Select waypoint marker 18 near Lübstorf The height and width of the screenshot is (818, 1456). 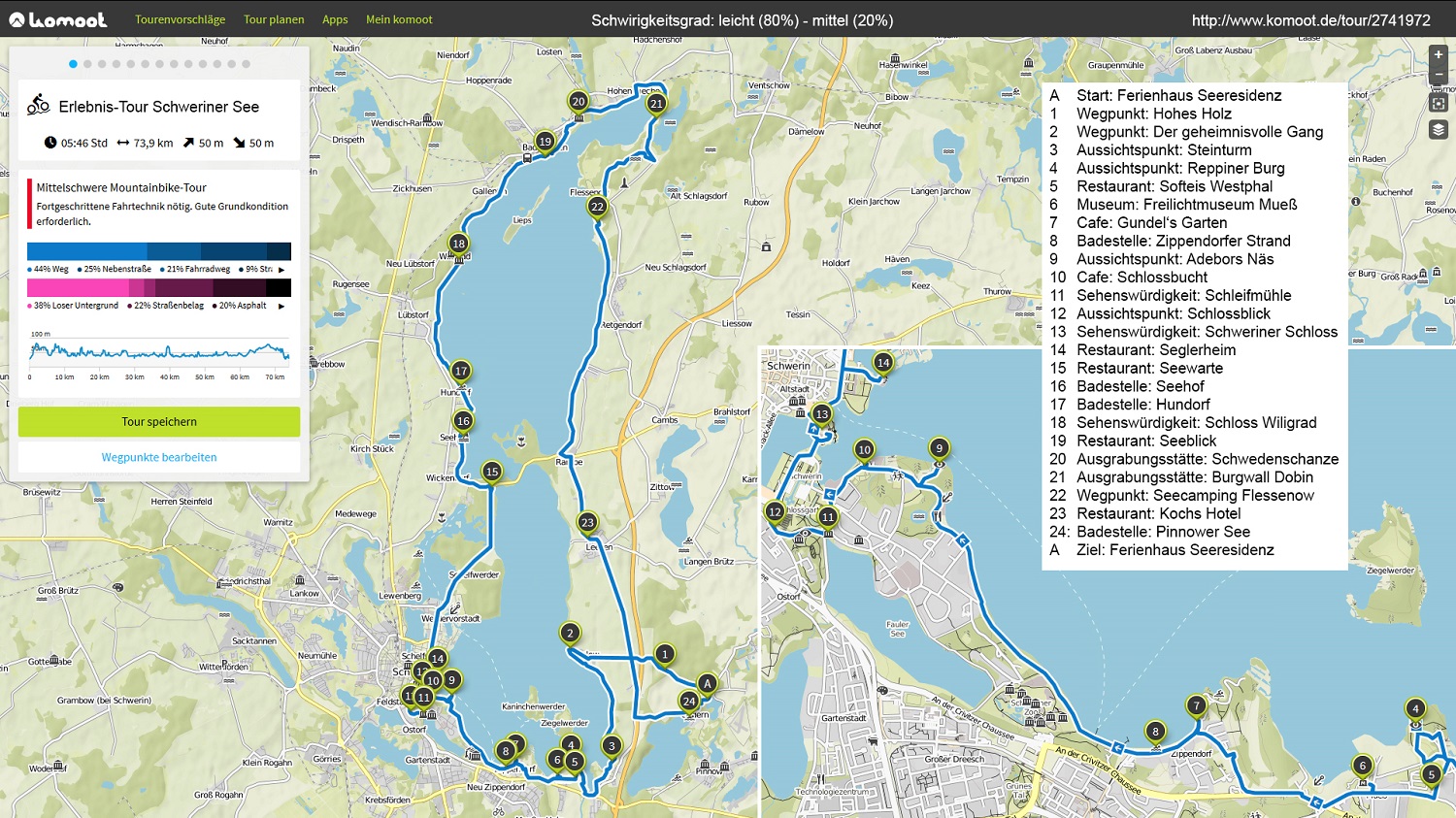pos(458,244)
